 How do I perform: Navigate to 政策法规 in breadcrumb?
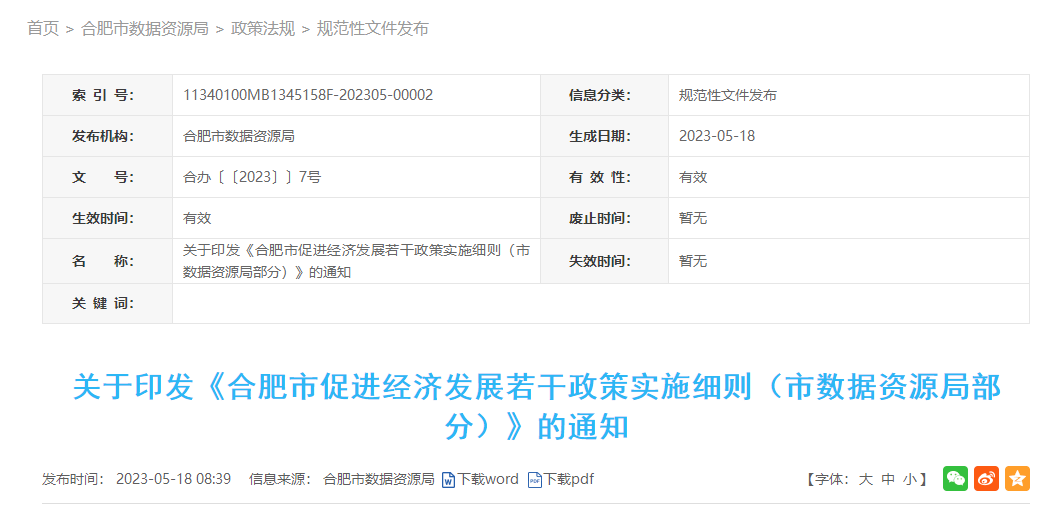(x=263, y=29)
